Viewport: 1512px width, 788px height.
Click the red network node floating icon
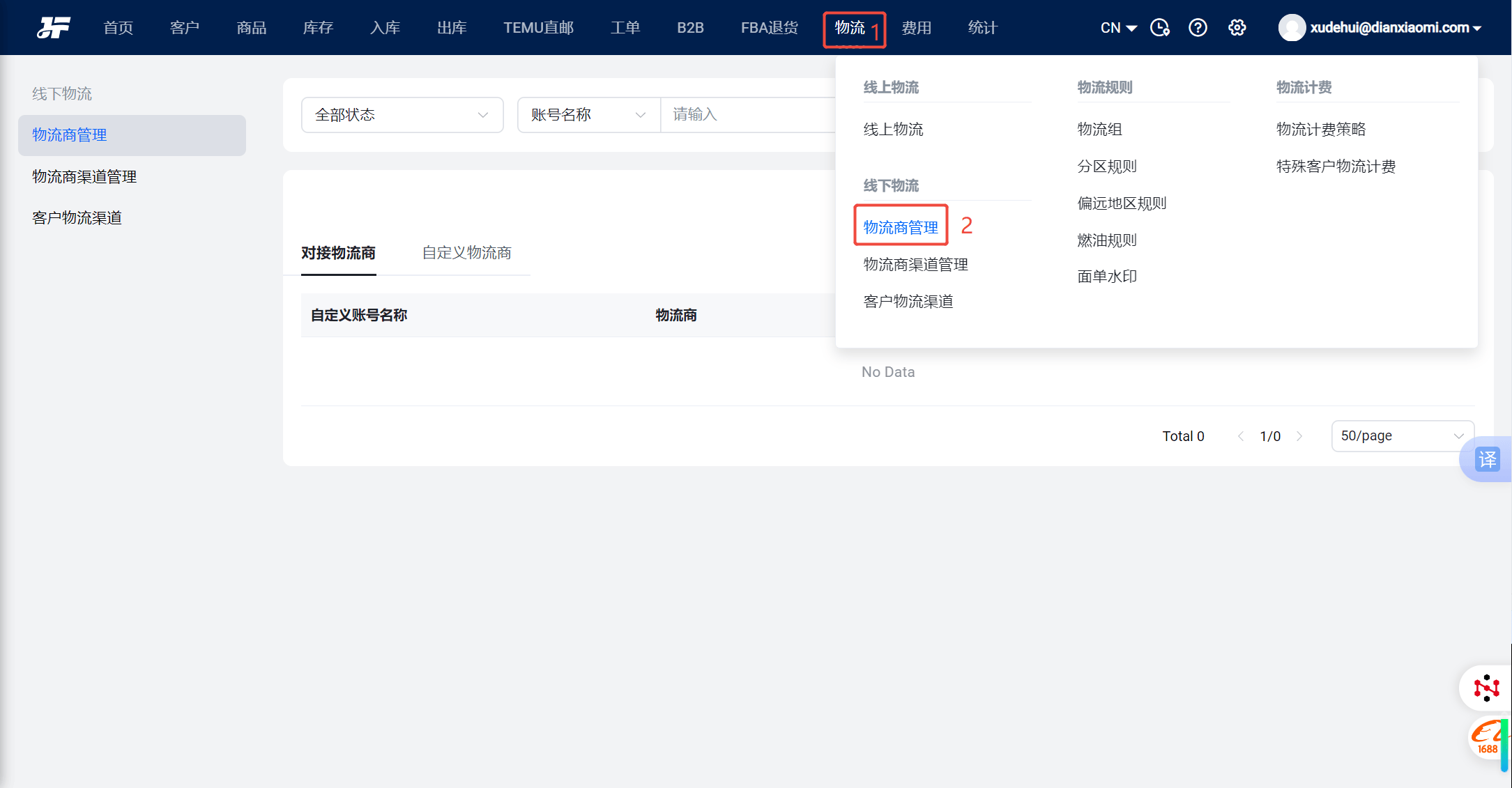tap(1486, 688)
